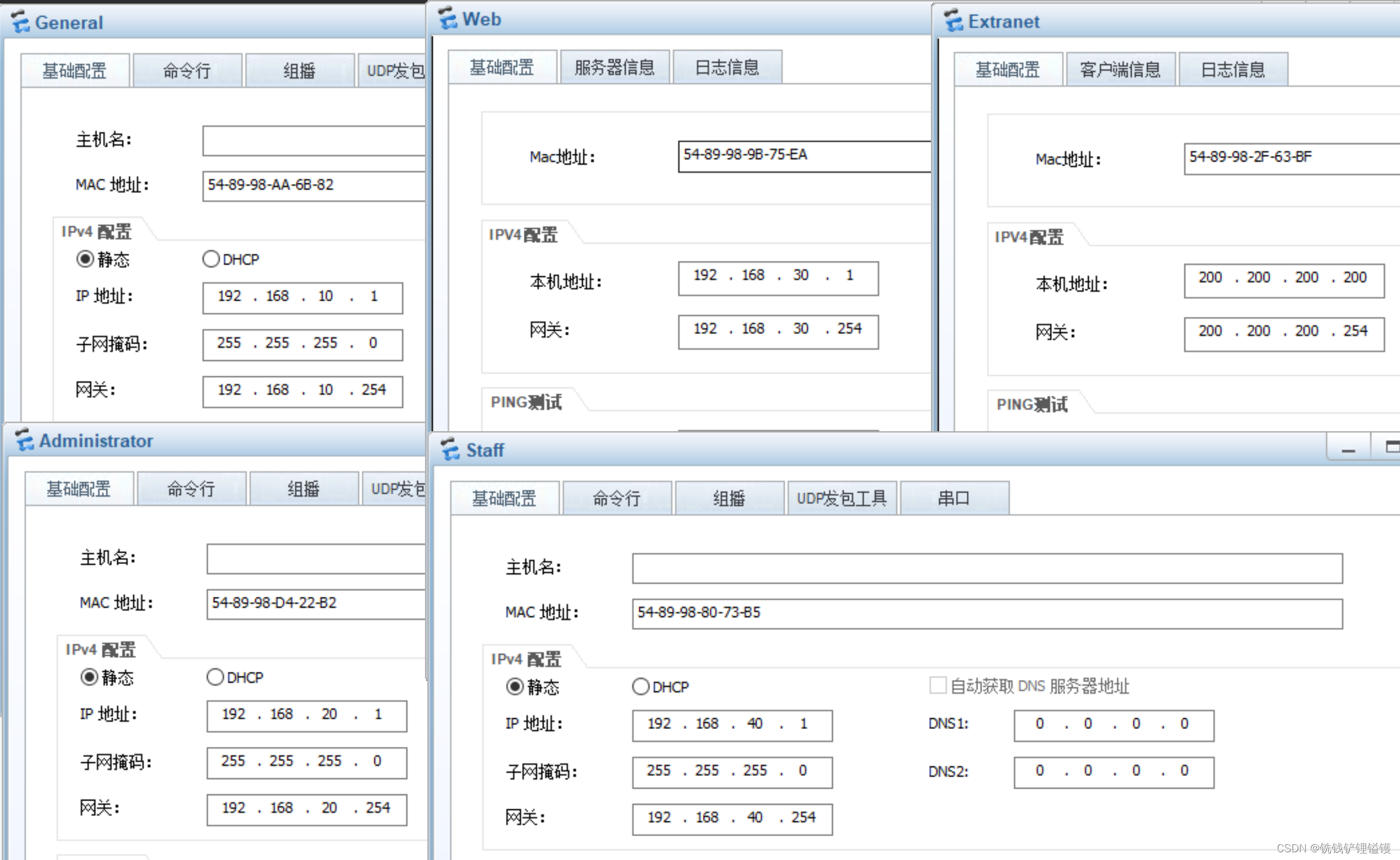Expand the PING测试 section in Web window
1400x860 pixels.
(x=526, y=402)
